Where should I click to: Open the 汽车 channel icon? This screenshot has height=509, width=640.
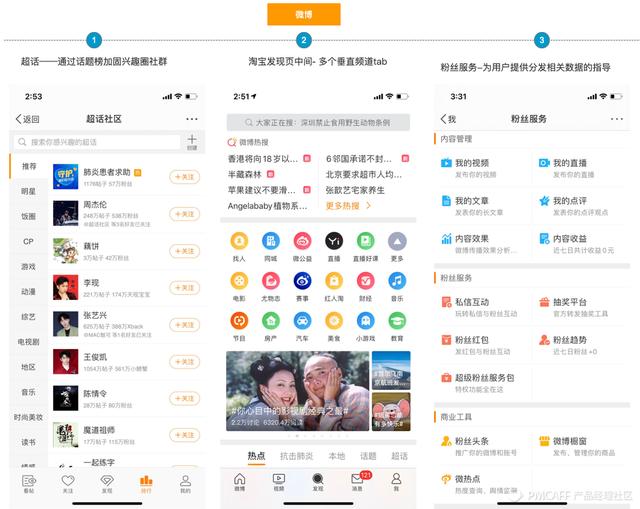click(x=302, y=321)
